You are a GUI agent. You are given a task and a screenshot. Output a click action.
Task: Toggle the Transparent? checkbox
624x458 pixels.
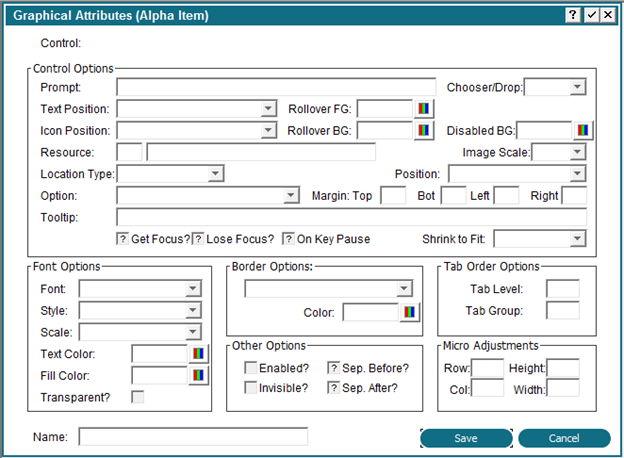point(138,397)
